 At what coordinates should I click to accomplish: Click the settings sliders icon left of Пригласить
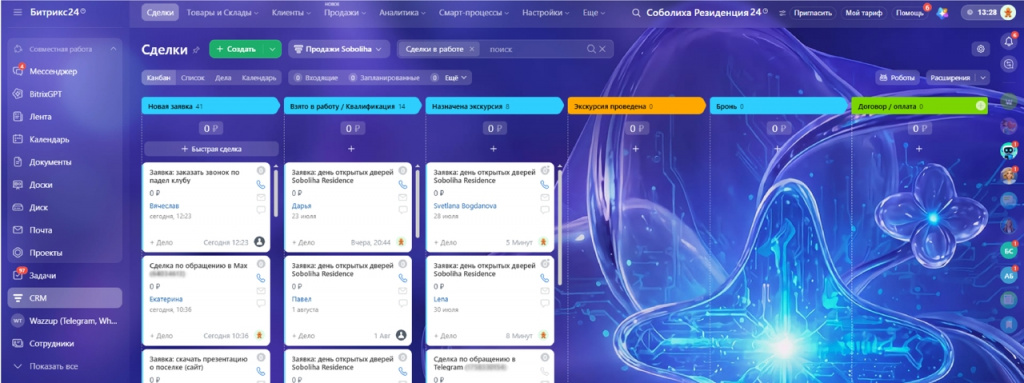pos(783,12)
